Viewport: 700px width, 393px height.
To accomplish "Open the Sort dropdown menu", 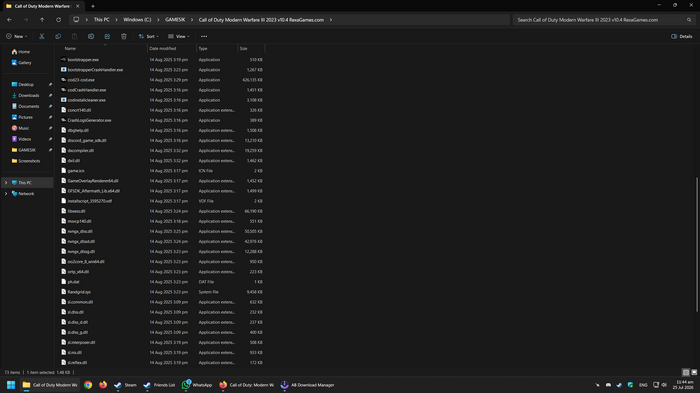I will pos(149,36).
